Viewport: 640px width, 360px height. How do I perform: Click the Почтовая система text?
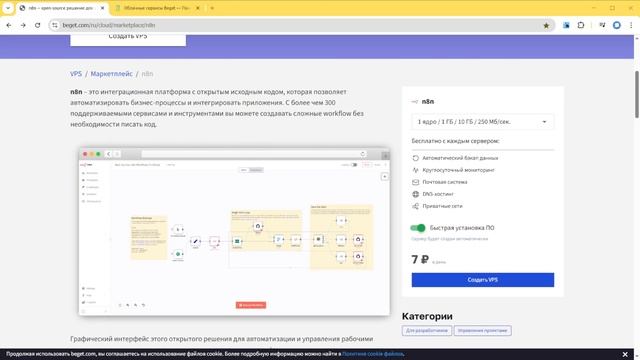(445, 182)
